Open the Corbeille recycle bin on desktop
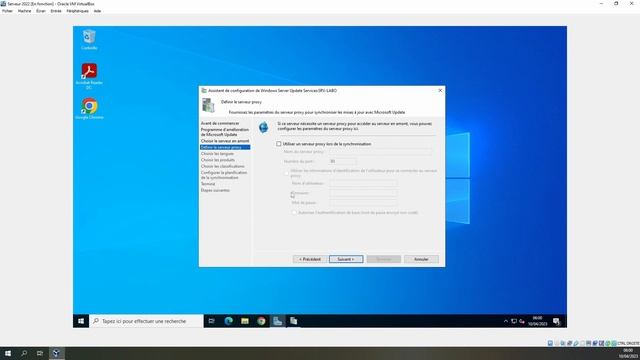640x360 pixels. [89, 40]
